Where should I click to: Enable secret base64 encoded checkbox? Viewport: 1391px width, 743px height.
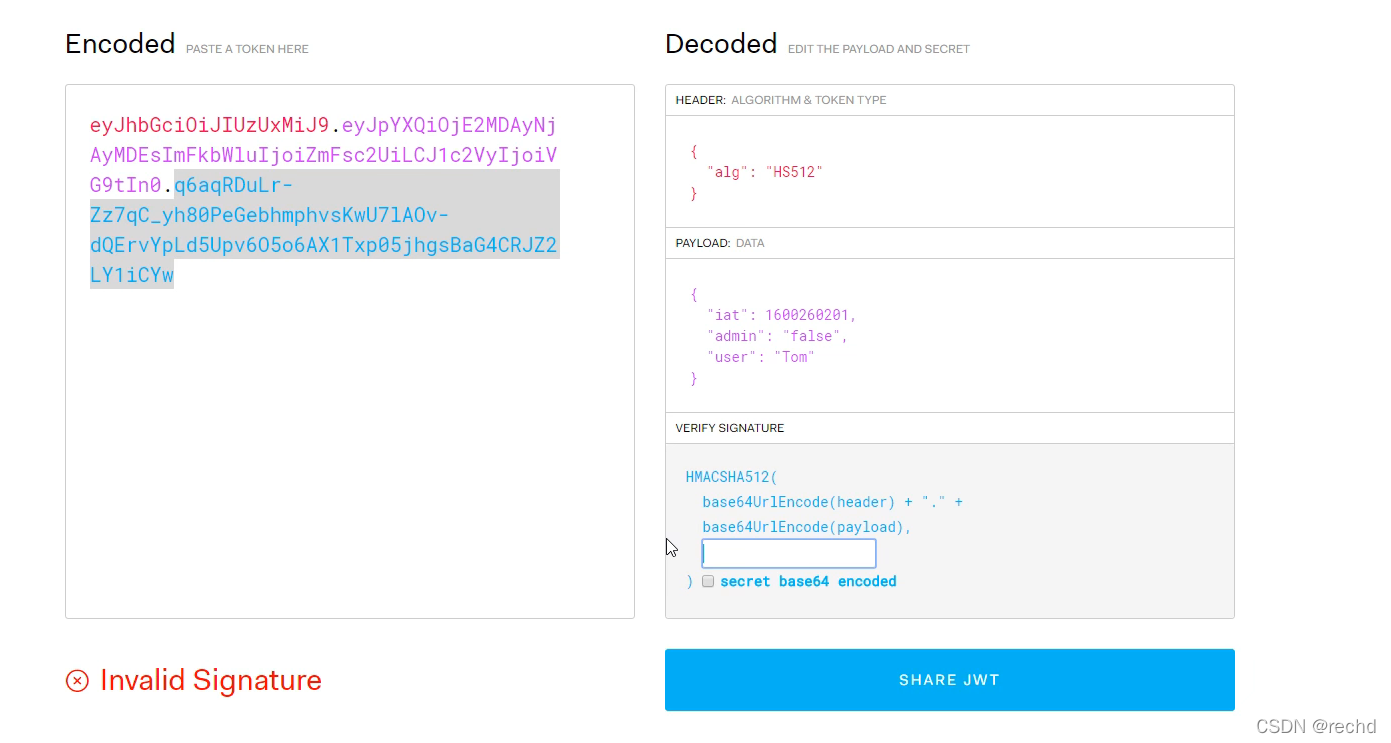[x=708, y=581]
